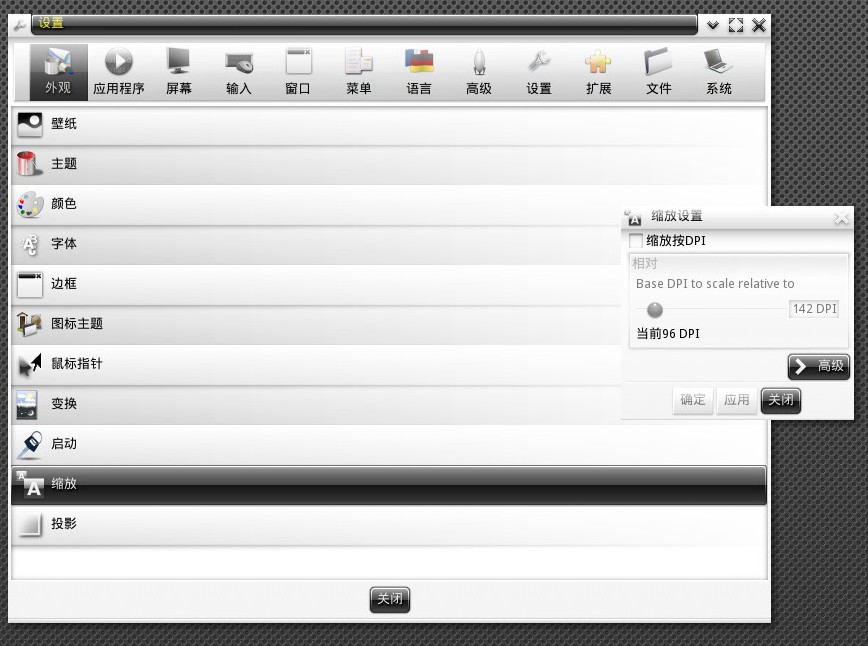Screen dimensions: 868x646
Task: Select the 壁纸 list item
Action: (x=389, y=125)
